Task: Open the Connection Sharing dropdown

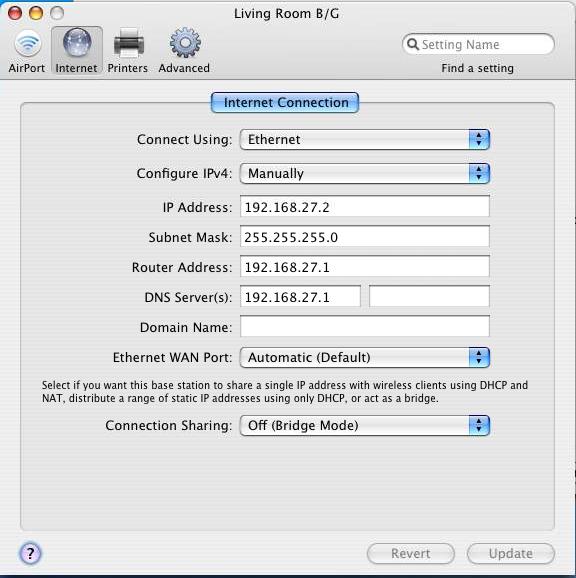Action: coord(364,425)
